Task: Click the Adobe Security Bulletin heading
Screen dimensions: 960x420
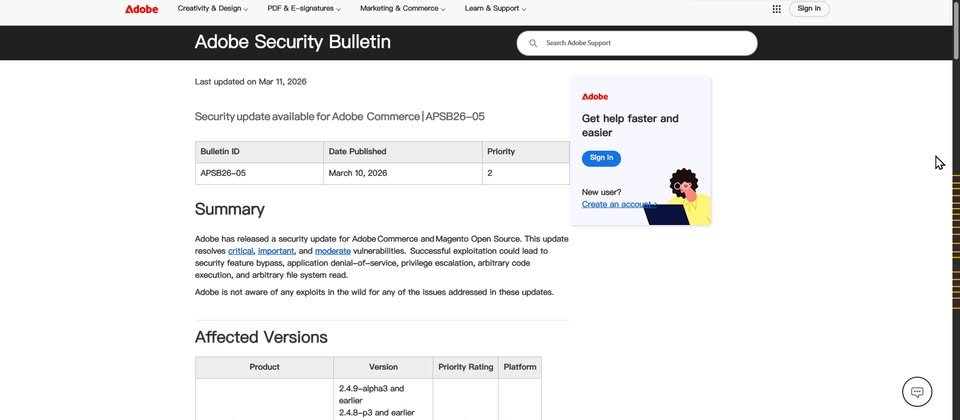Action: pyautogui.click(x=292, y=42)
